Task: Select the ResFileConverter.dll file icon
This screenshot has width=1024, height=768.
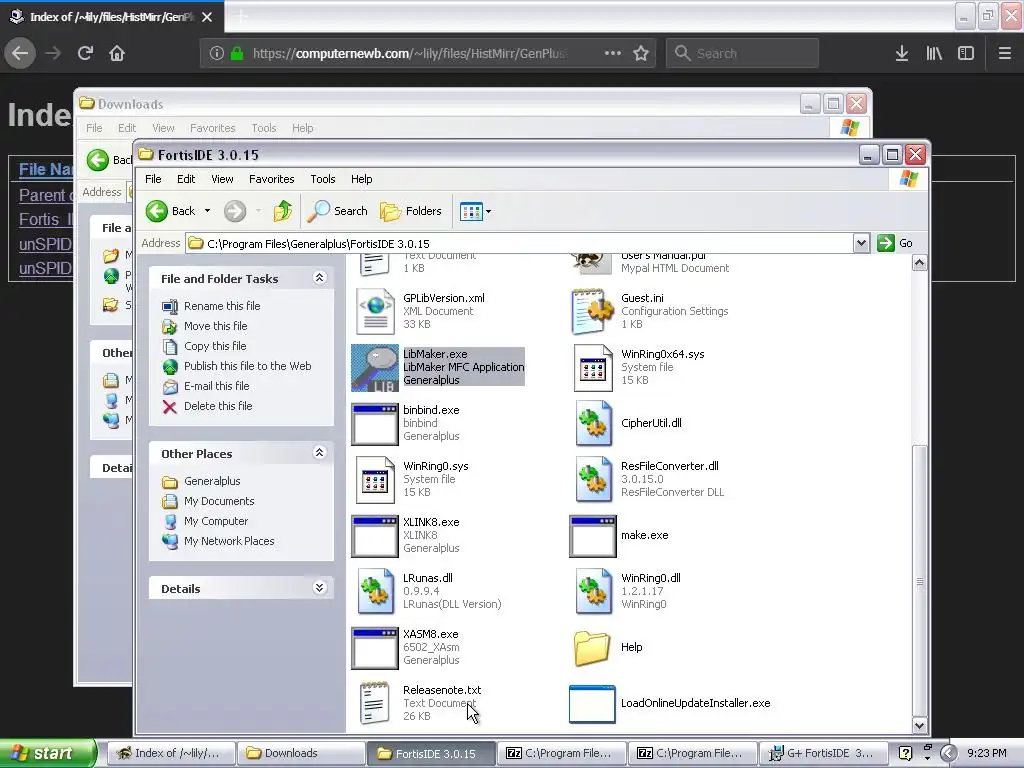Action: pos(593,480)
